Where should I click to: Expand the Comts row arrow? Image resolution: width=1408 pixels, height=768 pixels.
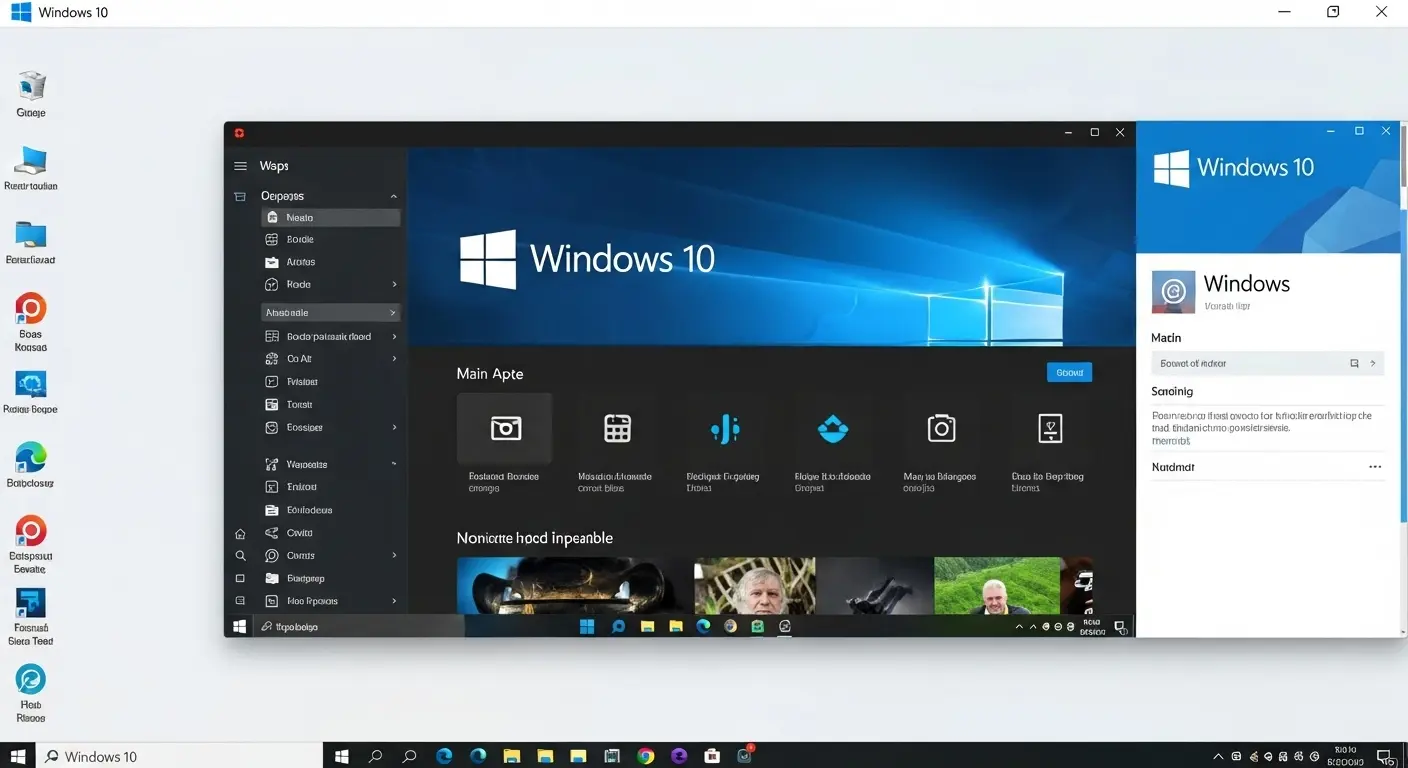tap(394, 555)
